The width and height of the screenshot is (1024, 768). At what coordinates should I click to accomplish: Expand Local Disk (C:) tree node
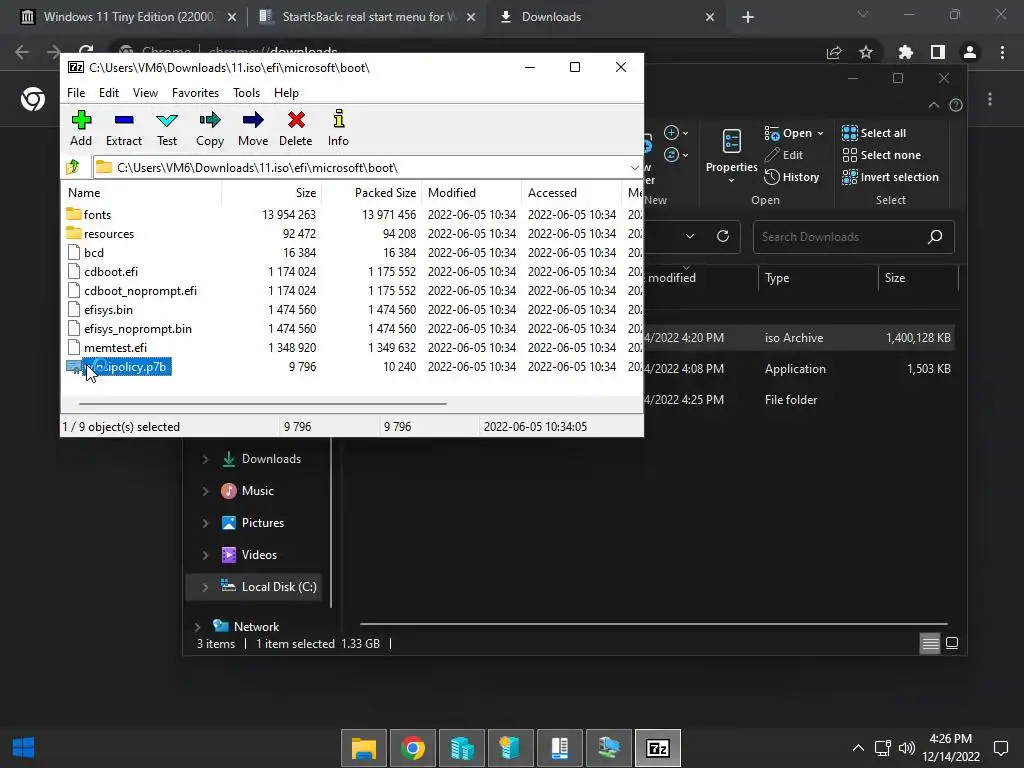click(x=205, y=587)
